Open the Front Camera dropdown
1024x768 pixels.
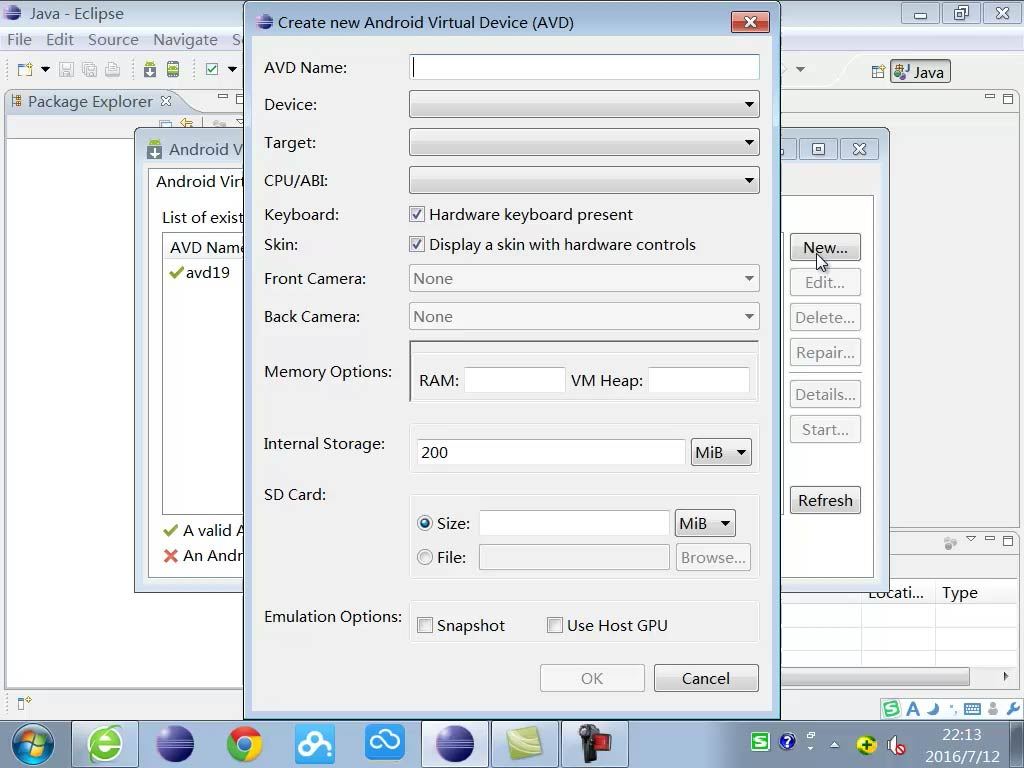(x=584, y=279)
